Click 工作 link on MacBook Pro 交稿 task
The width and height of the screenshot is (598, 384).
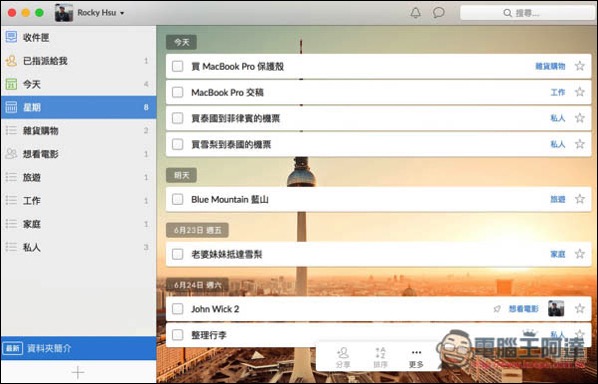click(558, 92)
